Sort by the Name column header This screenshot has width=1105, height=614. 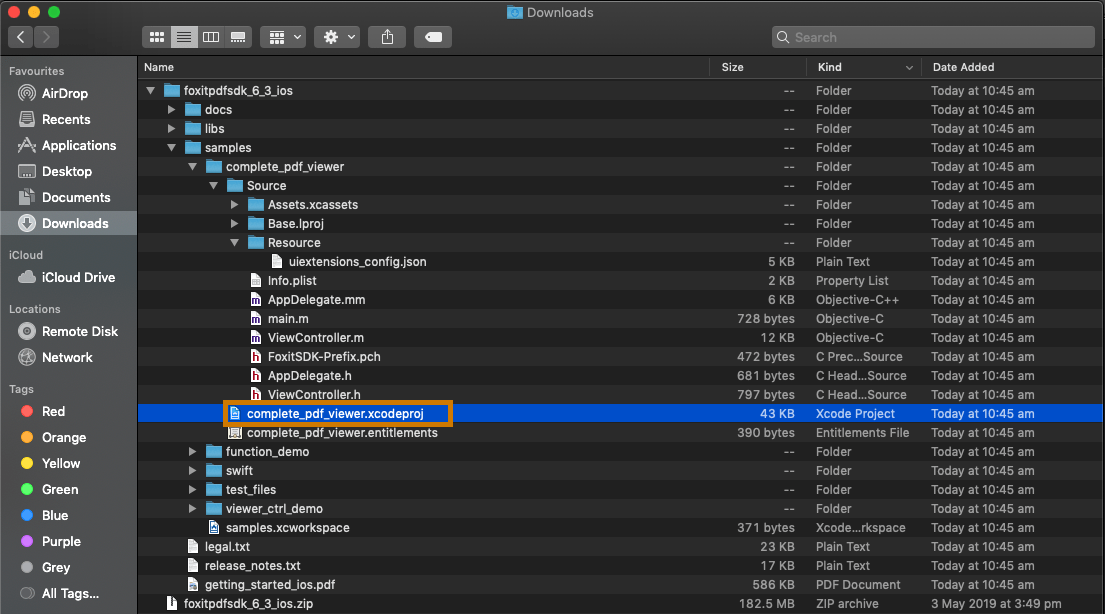pos(424,67)
